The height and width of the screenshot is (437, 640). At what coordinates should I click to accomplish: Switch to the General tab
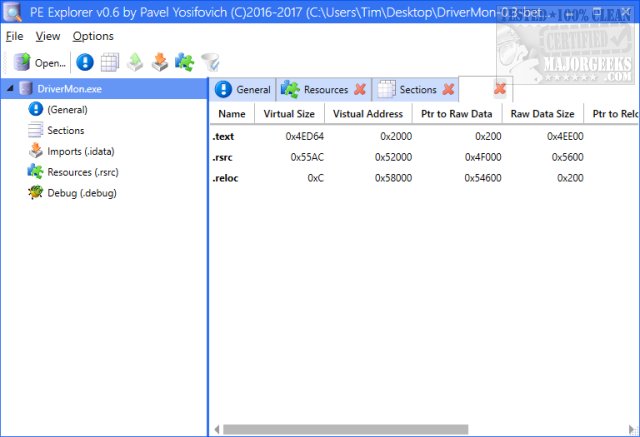point(243,89)
